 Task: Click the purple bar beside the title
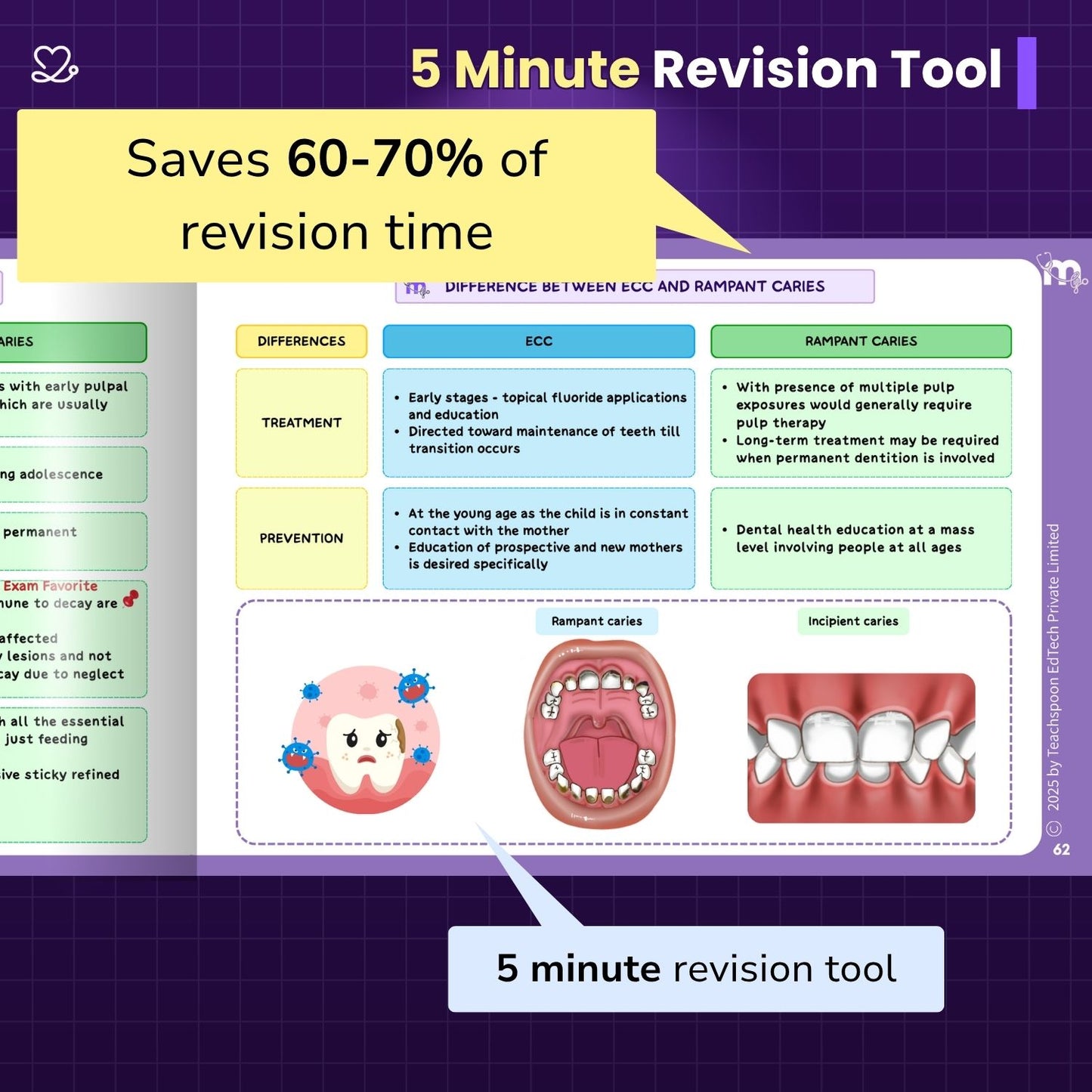(1026, 73)
